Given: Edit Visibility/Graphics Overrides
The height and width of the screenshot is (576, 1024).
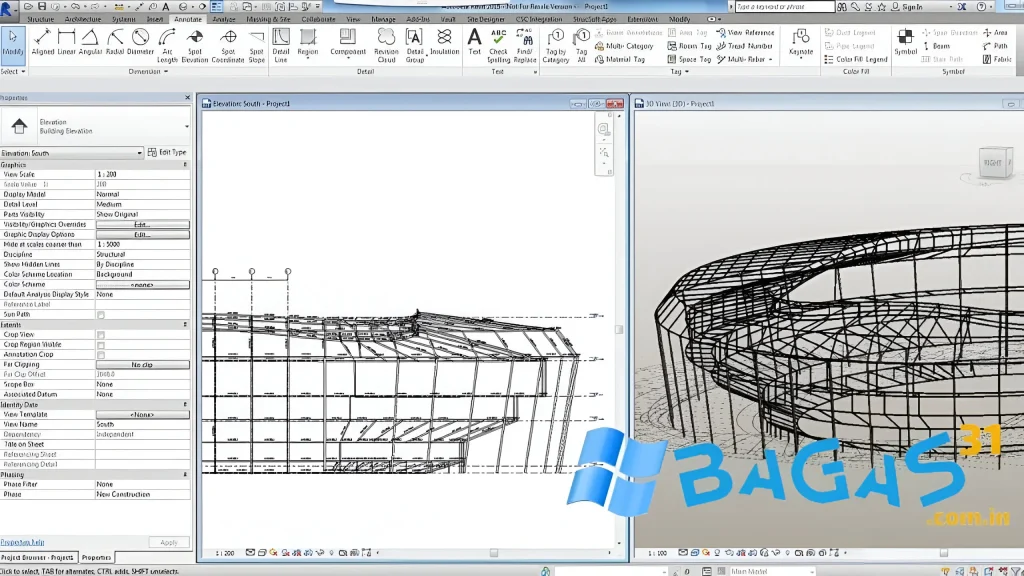Looking at the screenshot, I should click(142, 225).
